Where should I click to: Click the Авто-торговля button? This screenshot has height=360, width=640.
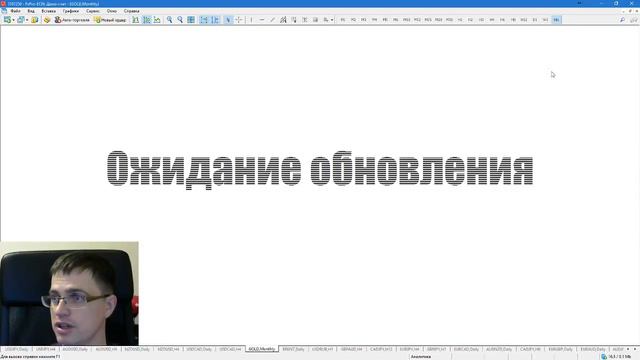pyautogui.click(x=72, y=20)
